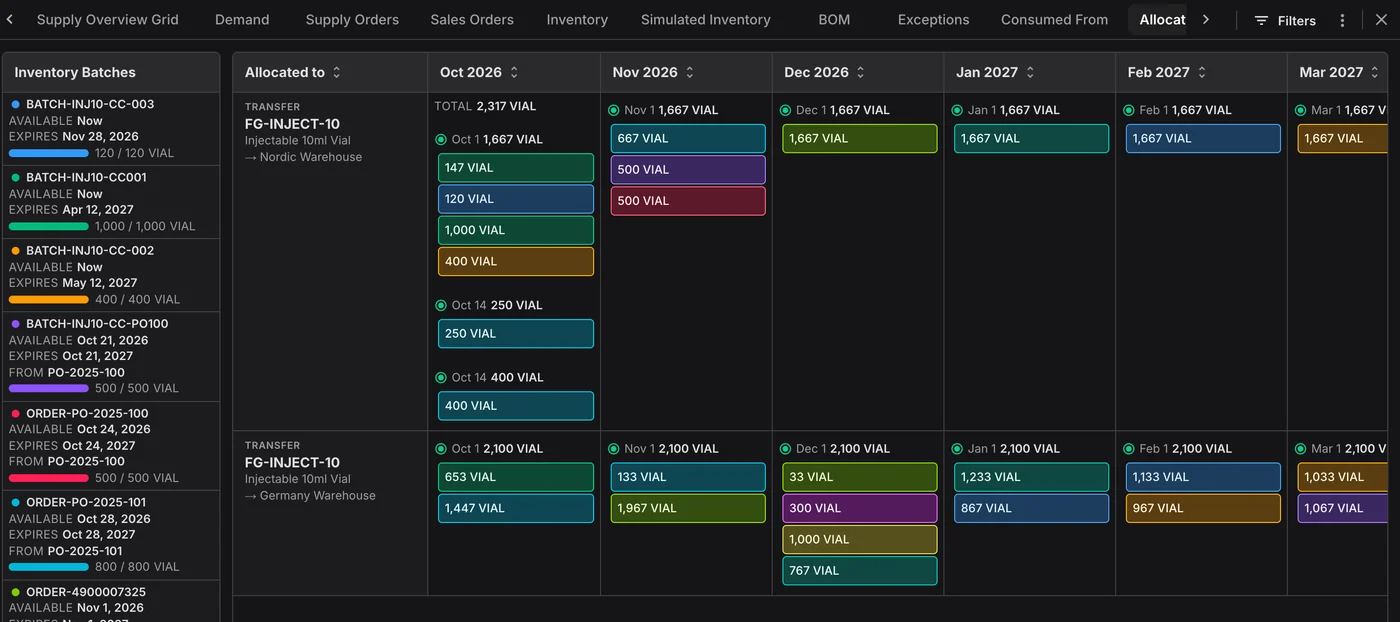
Task: Click the sort arrows beside Feb 2027
Action: [x=1202, y=73]
